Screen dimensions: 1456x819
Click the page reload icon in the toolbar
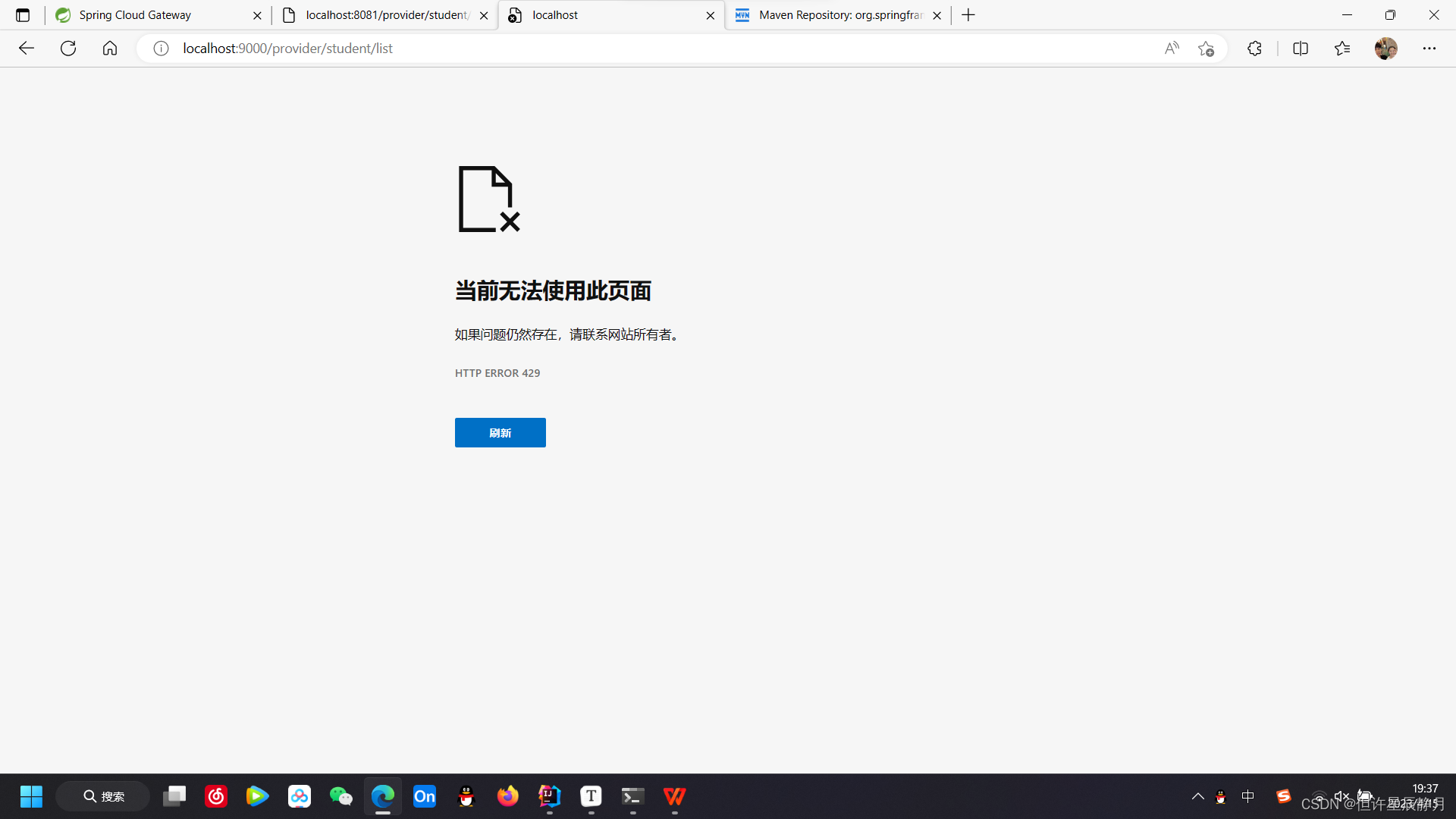click(x=67, y=48)
